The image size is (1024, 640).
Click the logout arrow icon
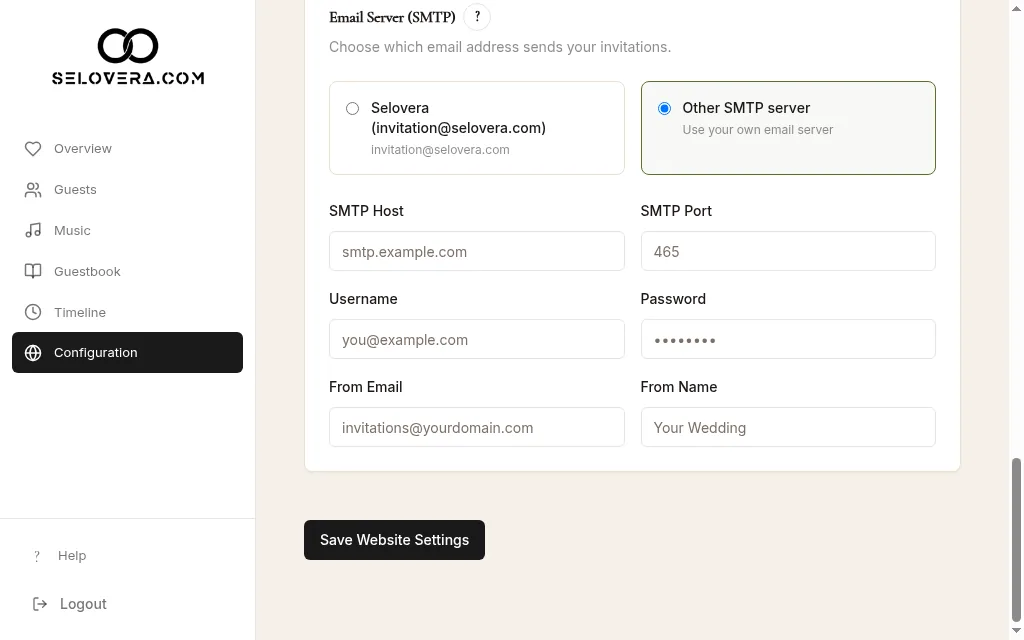coord(40,604)
